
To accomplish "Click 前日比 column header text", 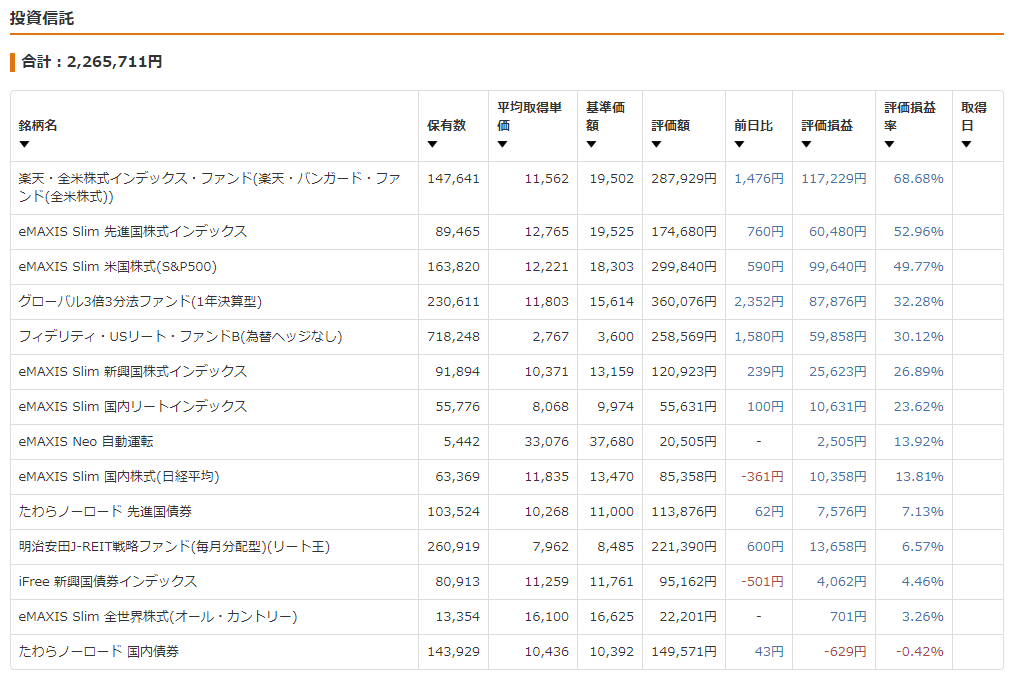I will pos(753,126).
